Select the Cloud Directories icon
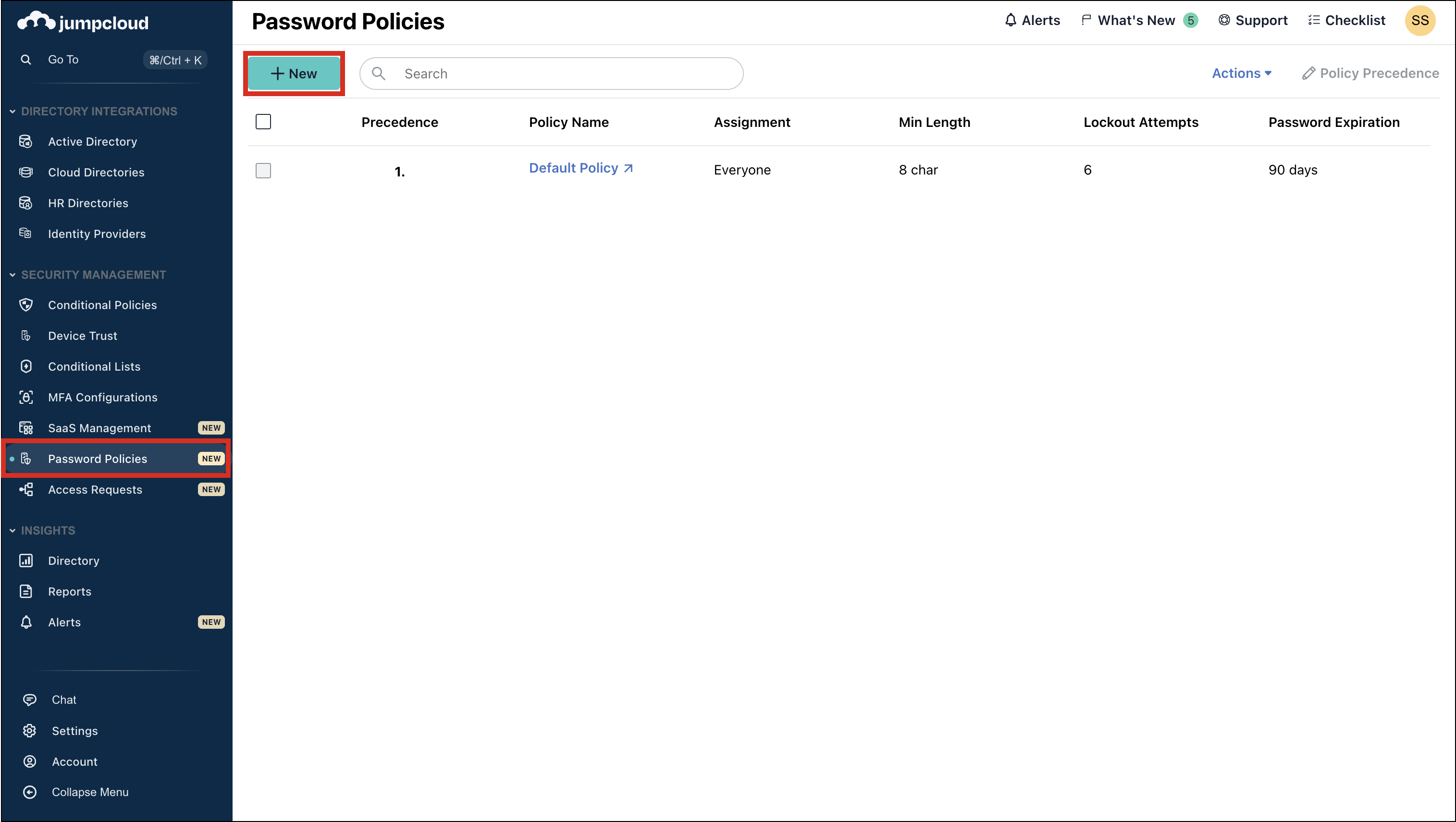The height and width of the screenshot is (822, 1456). tap(26, 172)
